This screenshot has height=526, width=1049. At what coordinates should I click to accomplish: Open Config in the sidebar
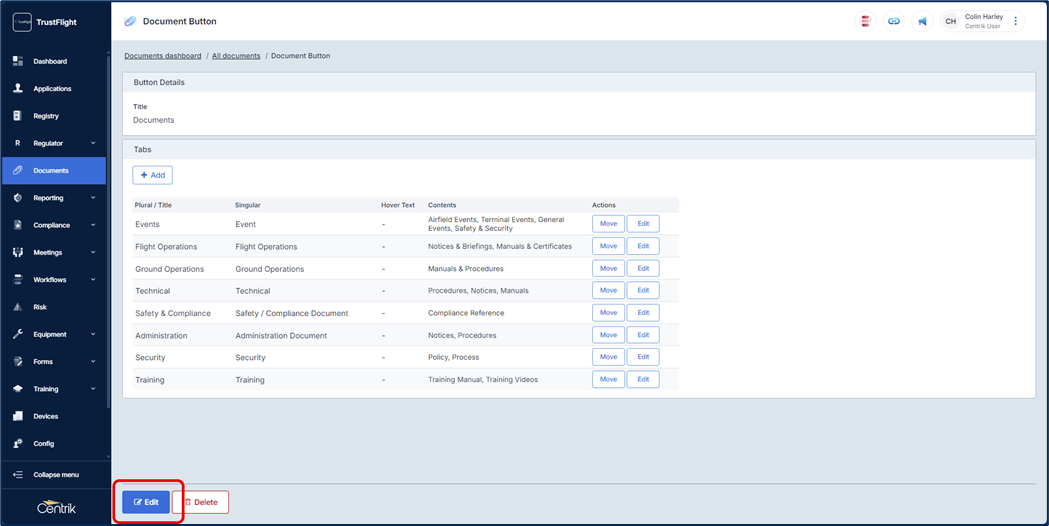(x=44, y=443)
